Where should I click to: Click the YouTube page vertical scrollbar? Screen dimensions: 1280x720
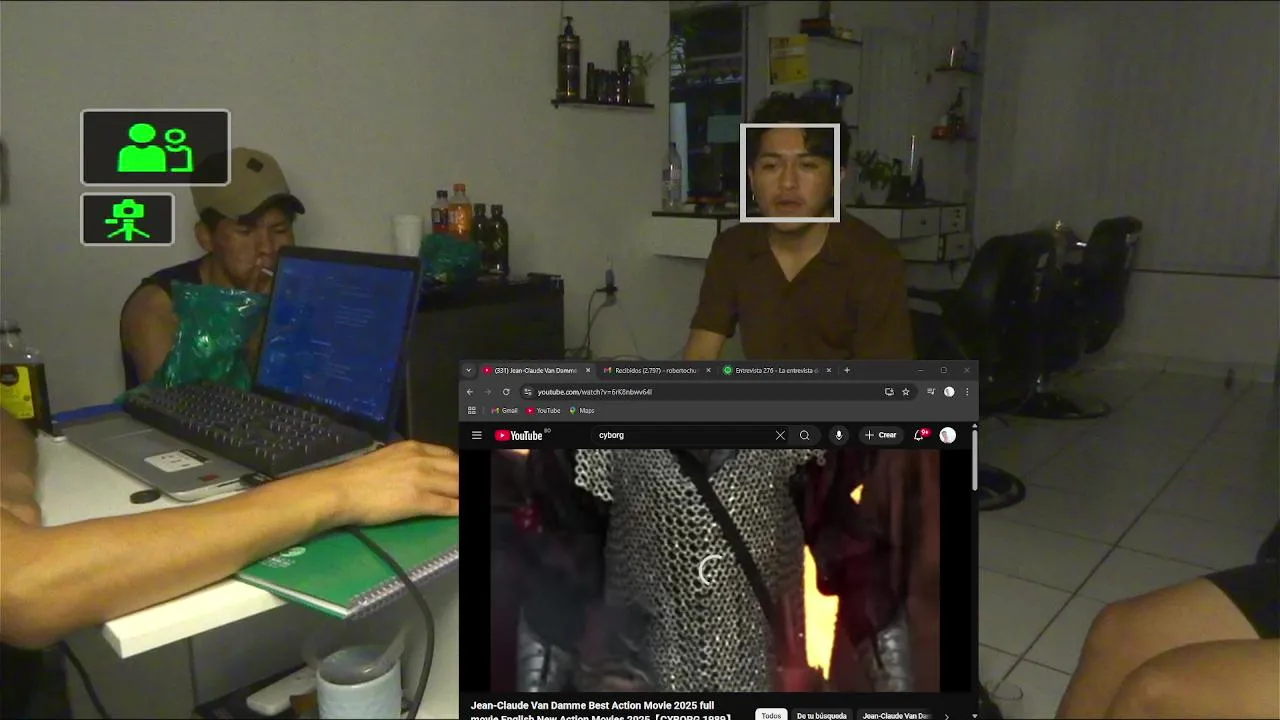point(975,460)
